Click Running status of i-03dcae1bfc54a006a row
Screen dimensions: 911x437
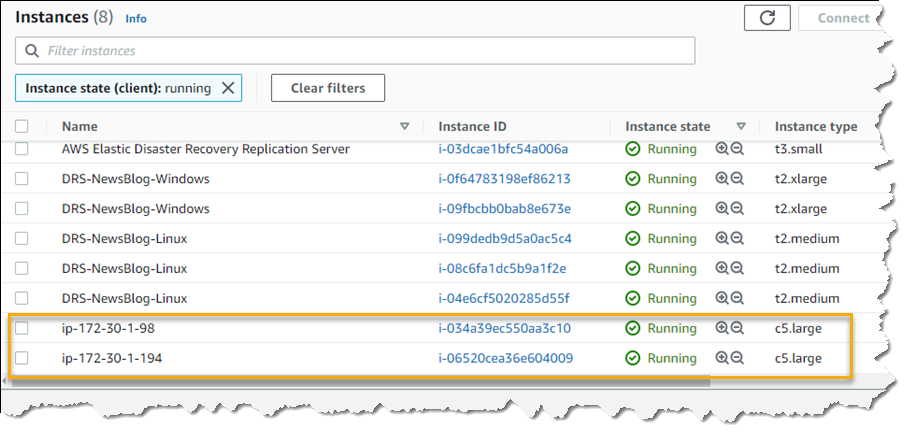pos(661,149)
